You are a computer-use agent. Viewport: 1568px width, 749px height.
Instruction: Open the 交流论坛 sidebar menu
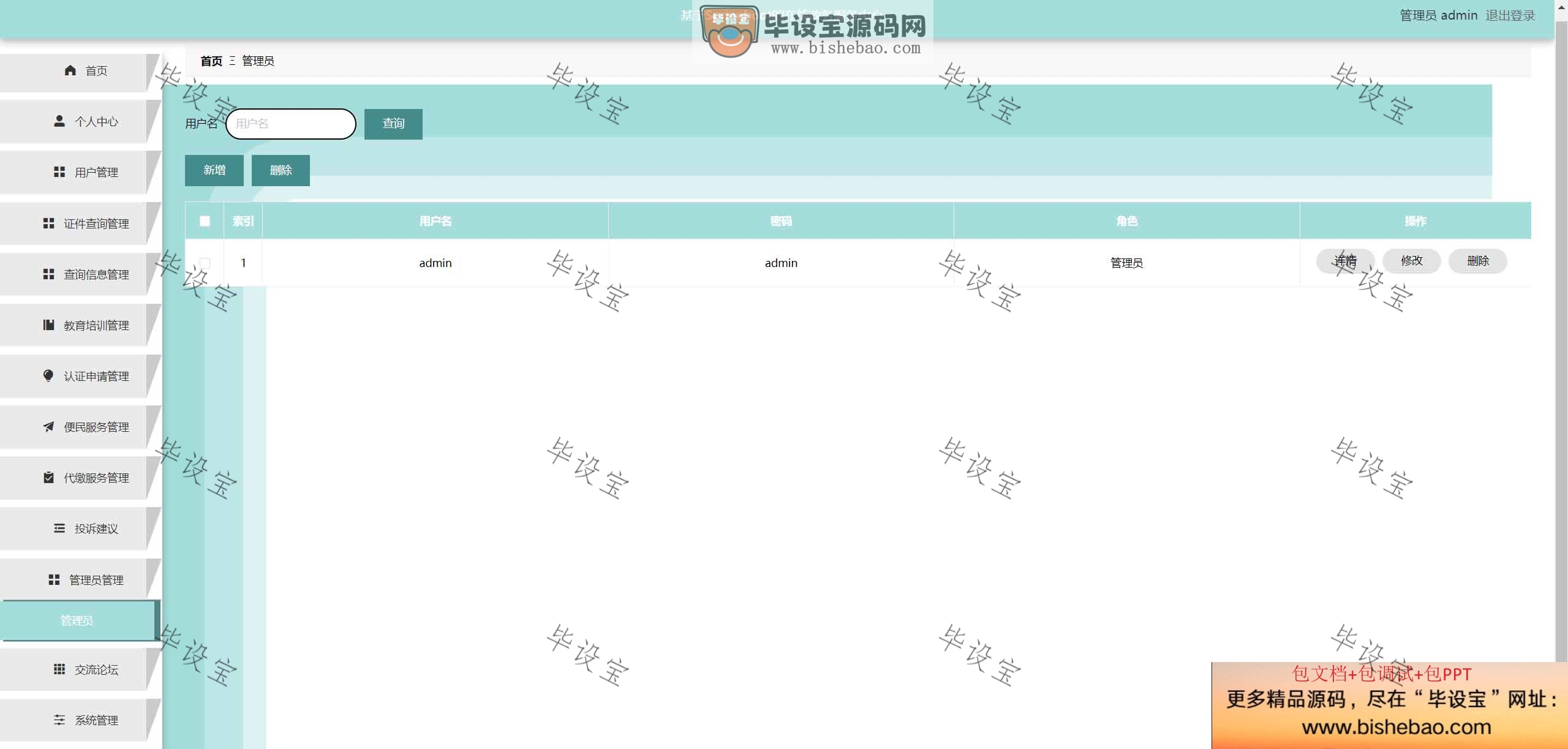(80, 669)
